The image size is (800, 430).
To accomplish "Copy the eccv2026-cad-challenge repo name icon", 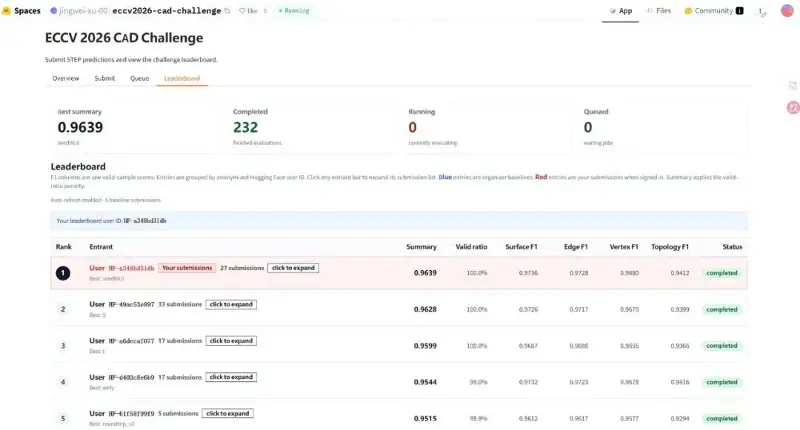I will click(228, 11).
